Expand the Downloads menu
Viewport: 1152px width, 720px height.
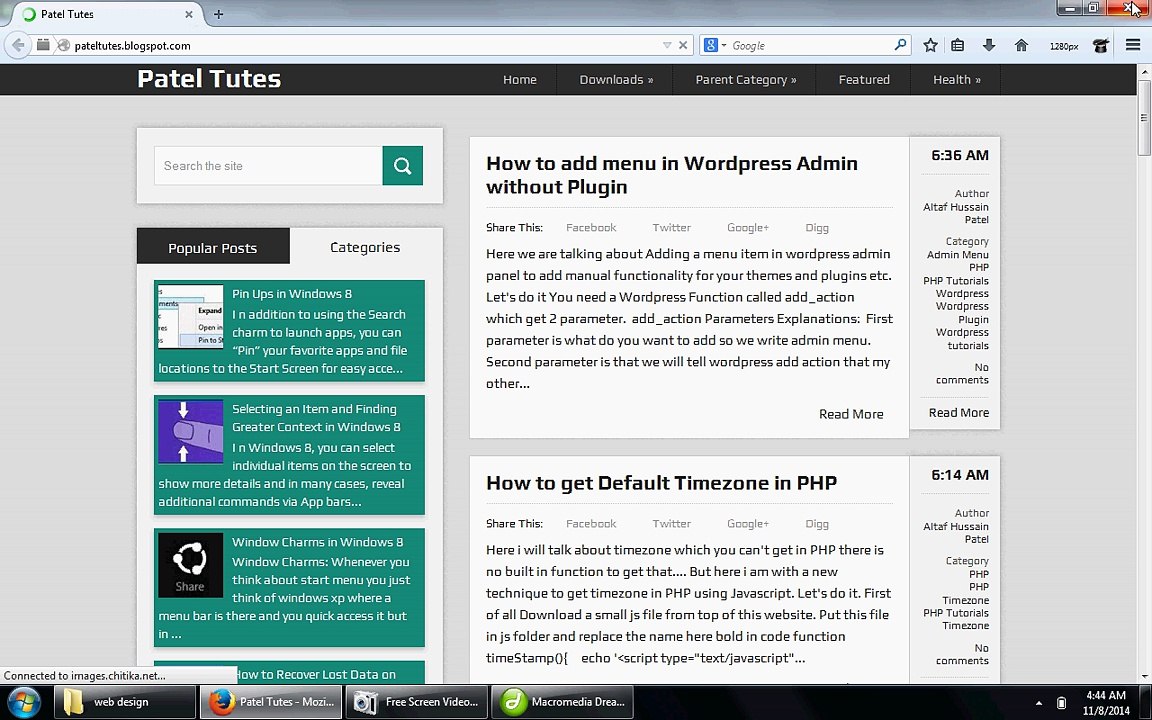point(616,79)
